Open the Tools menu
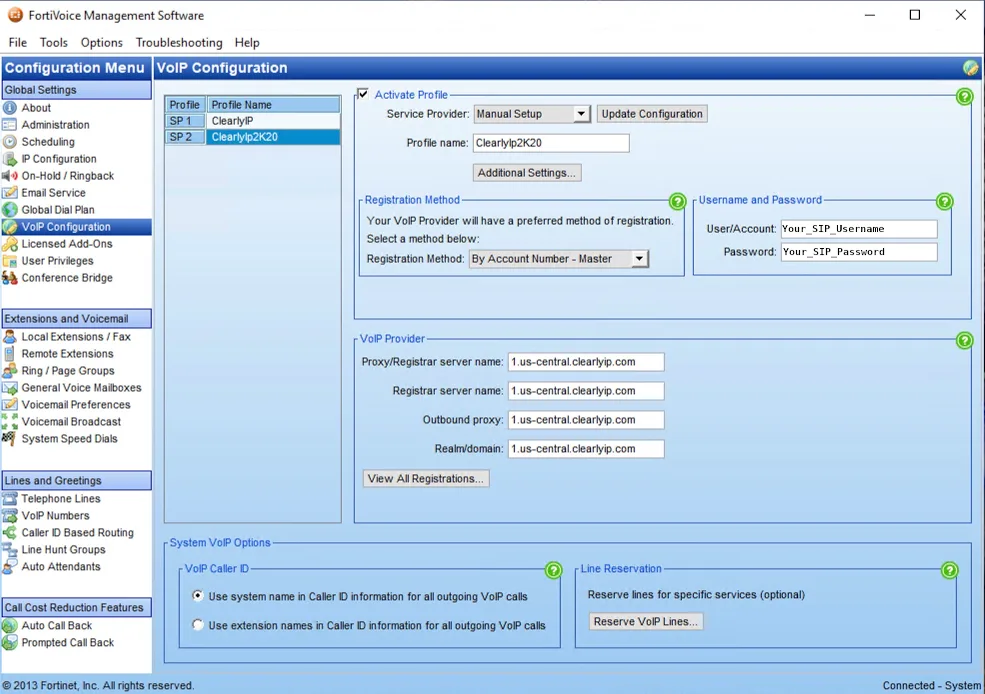 [53, 43]
